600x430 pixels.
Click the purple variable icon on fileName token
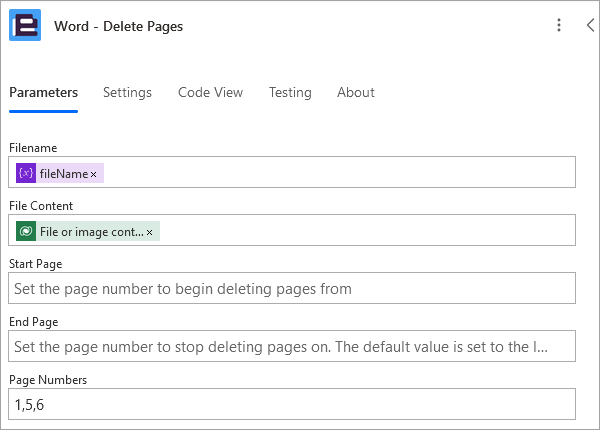(26, 173)
